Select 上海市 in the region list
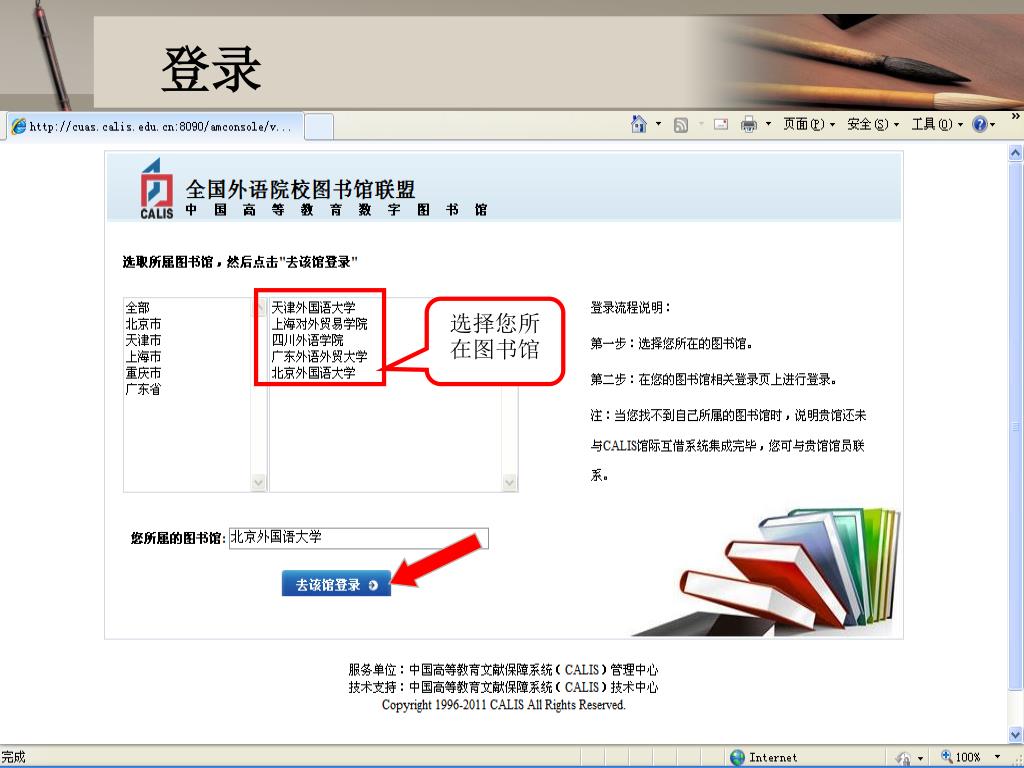 (143, 357)
